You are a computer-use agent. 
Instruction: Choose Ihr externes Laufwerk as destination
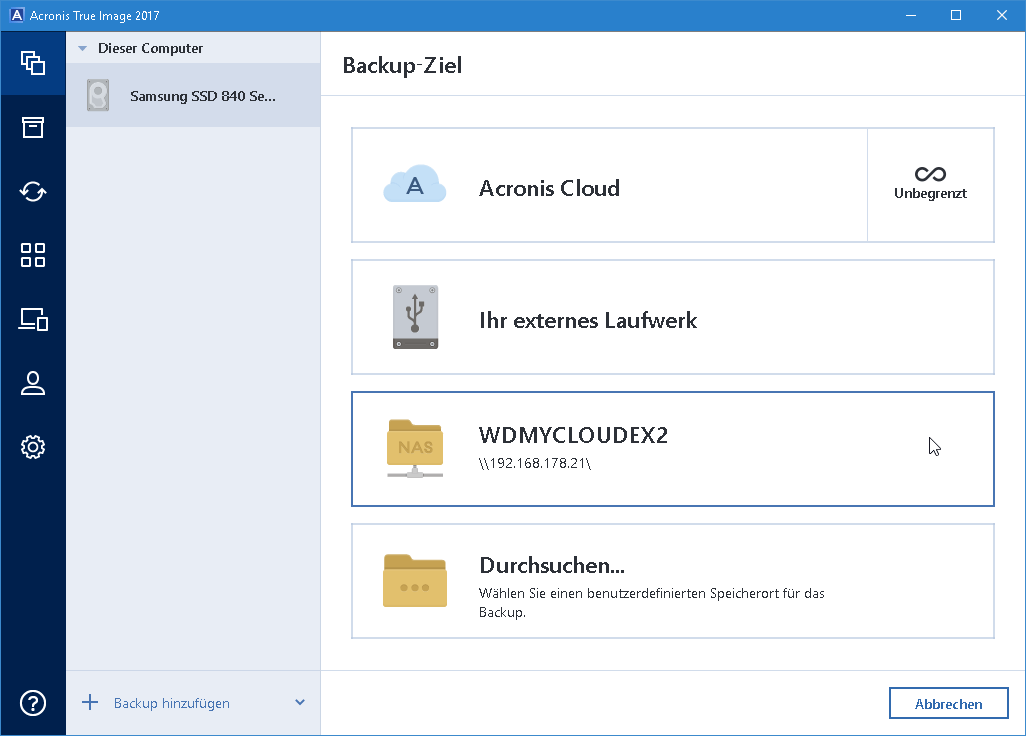click(x=673, y=317)
